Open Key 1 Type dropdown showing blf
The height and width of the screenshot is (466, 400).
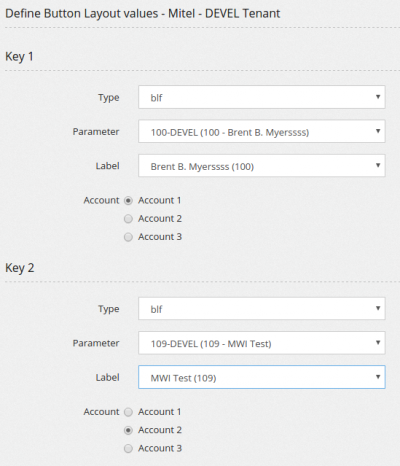pos(262,97)
